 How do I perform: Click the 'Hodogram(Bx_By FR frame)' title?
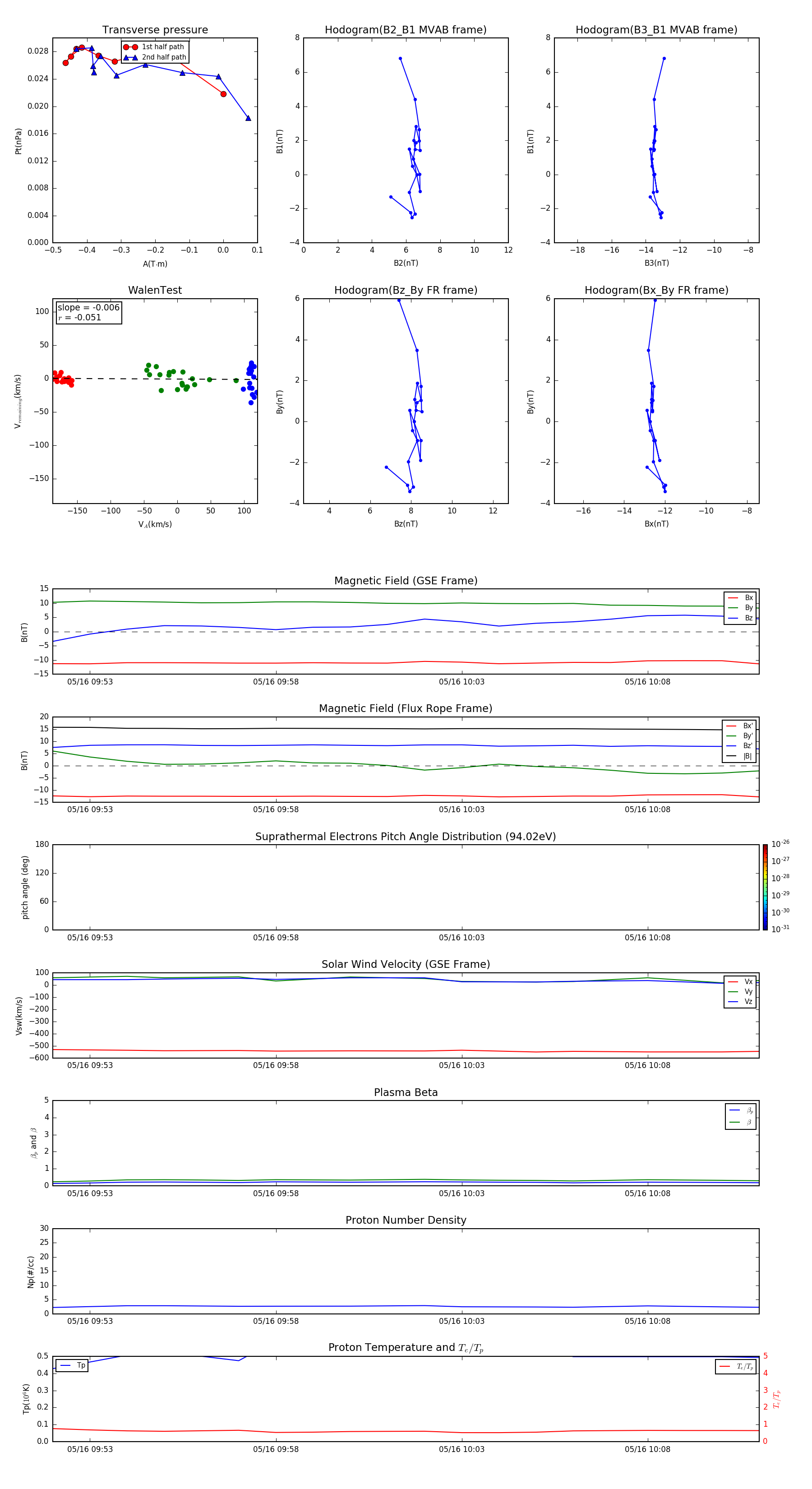656,290
